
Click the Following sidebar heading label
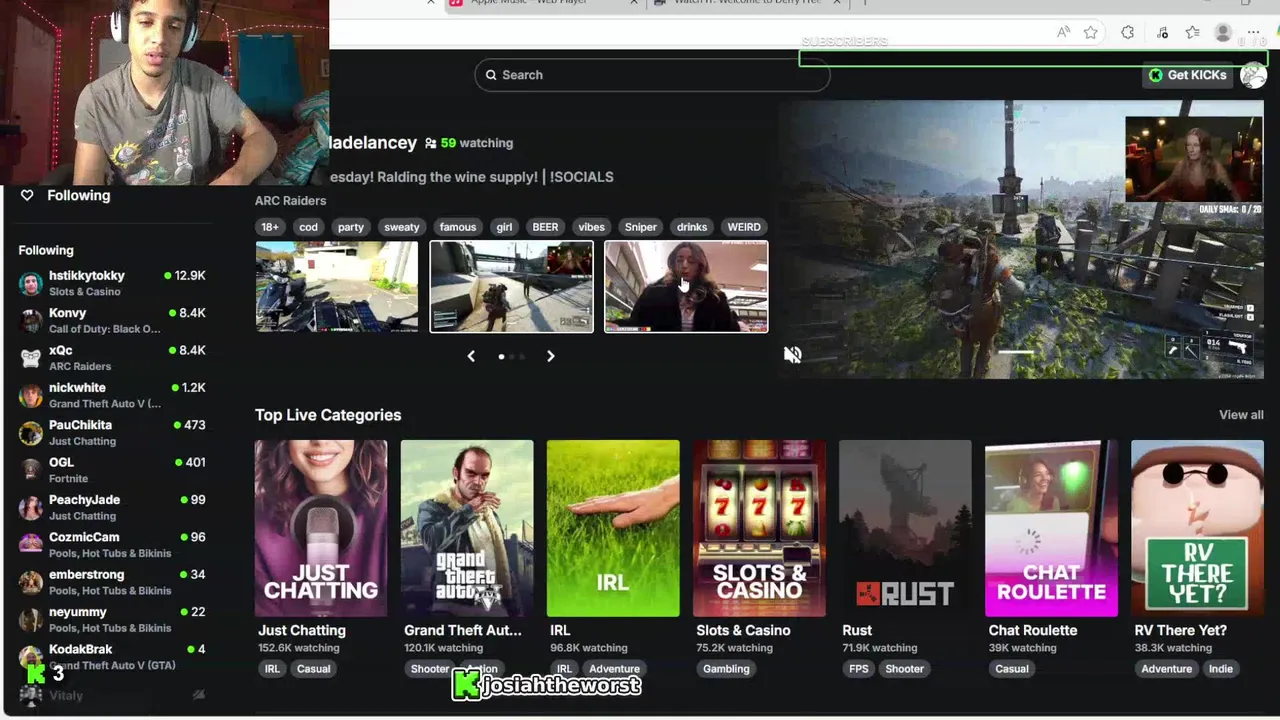pos(46,250)
